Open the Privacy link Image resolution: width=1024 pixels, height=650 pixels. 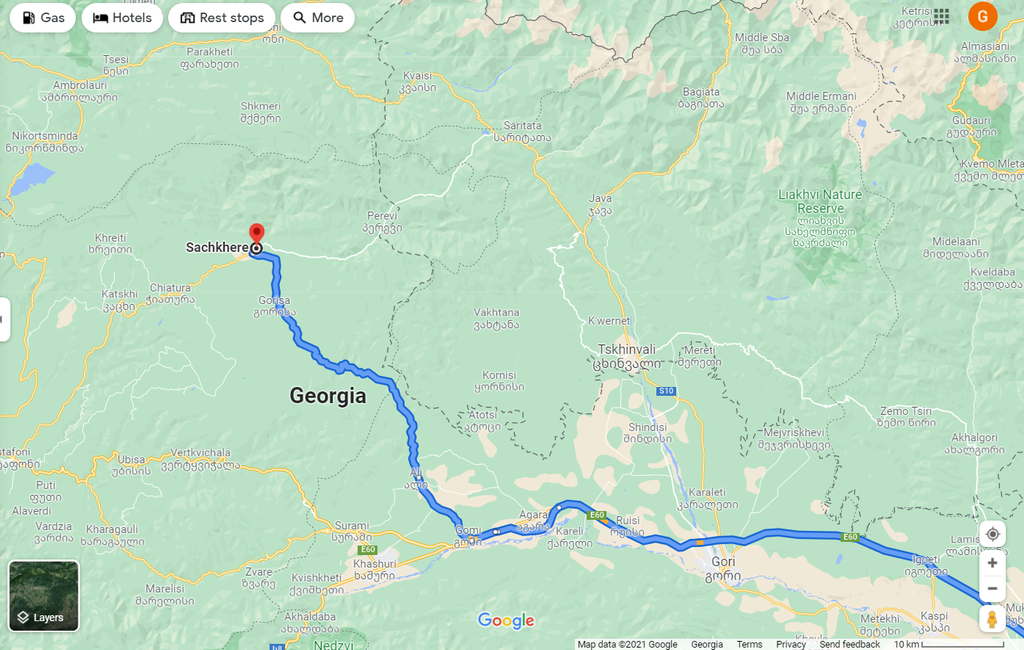790,644
